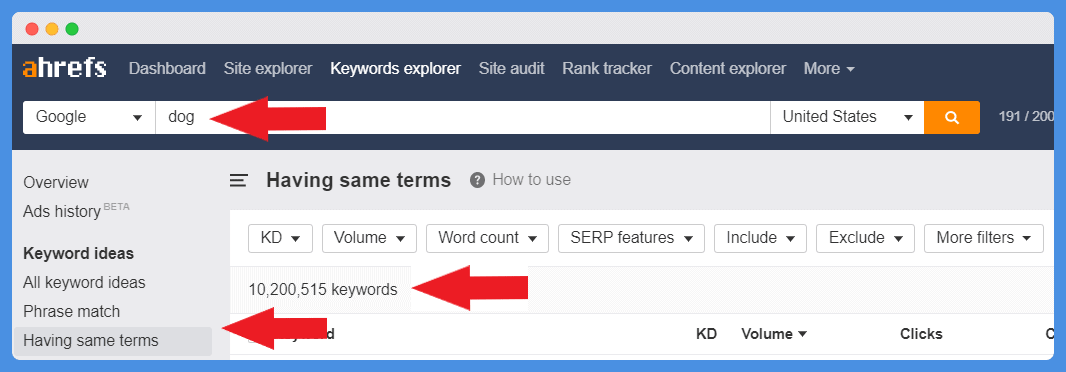
Task: Open the United States country dropdown
Action: point(847,117)
